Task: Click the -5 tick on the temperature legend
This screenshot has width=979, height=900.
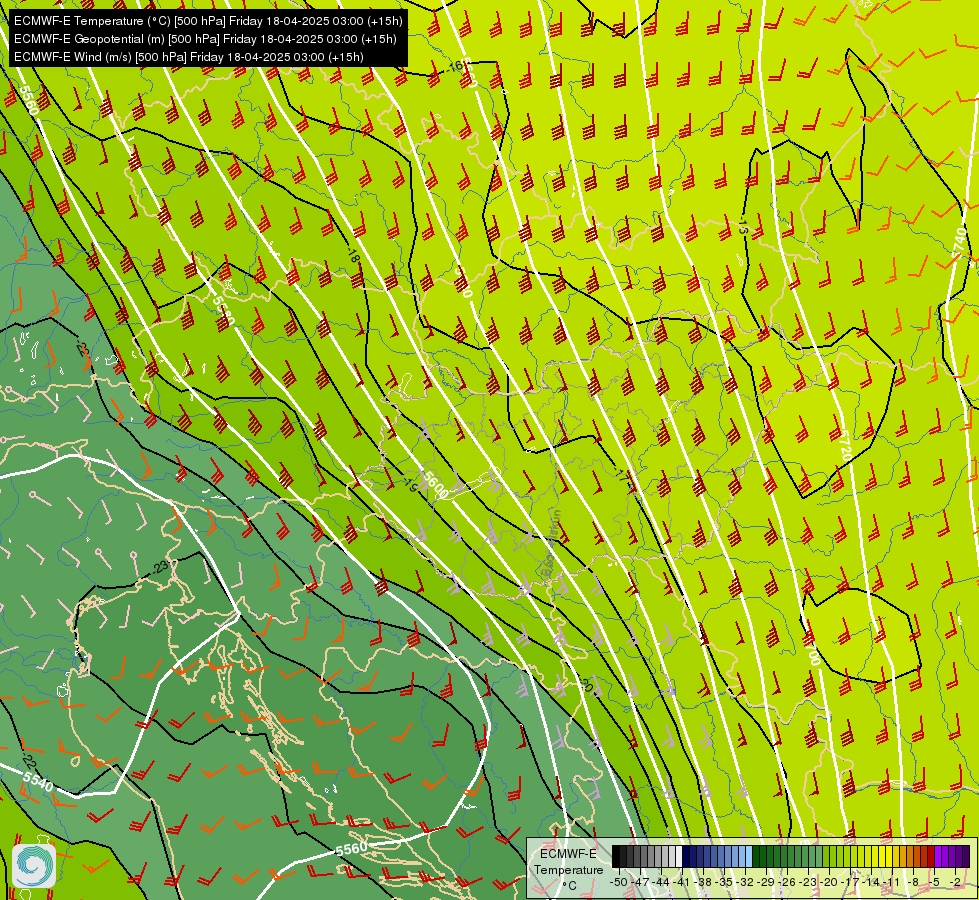Action: click(934, 882)
